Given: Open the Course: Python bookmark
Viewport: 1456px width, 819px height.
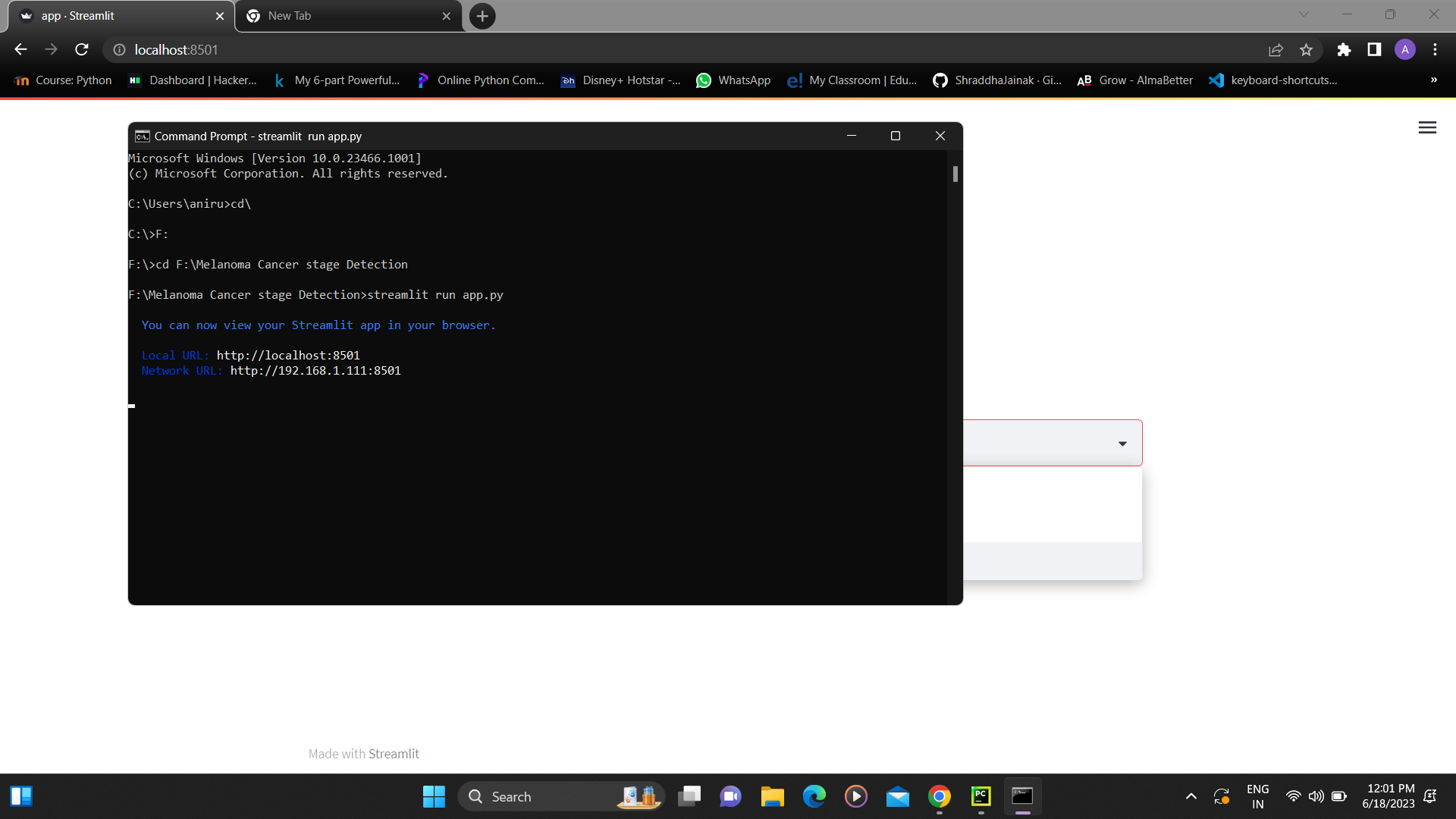Looking at the screenshot, I should [x=64, y=80].
